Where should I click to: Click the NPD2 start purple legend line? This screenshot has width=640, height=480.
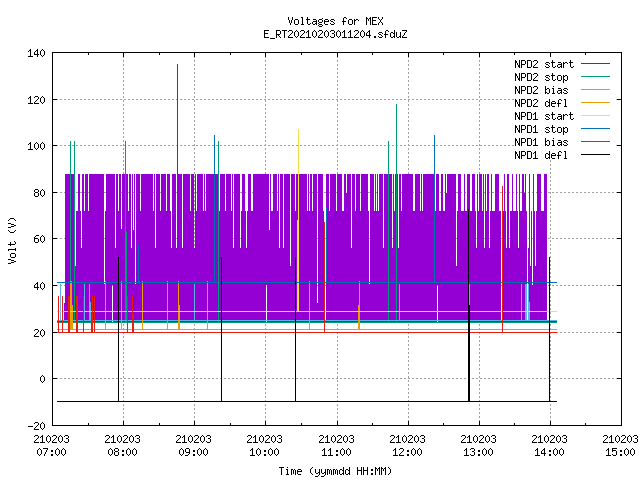coord(596,64)
